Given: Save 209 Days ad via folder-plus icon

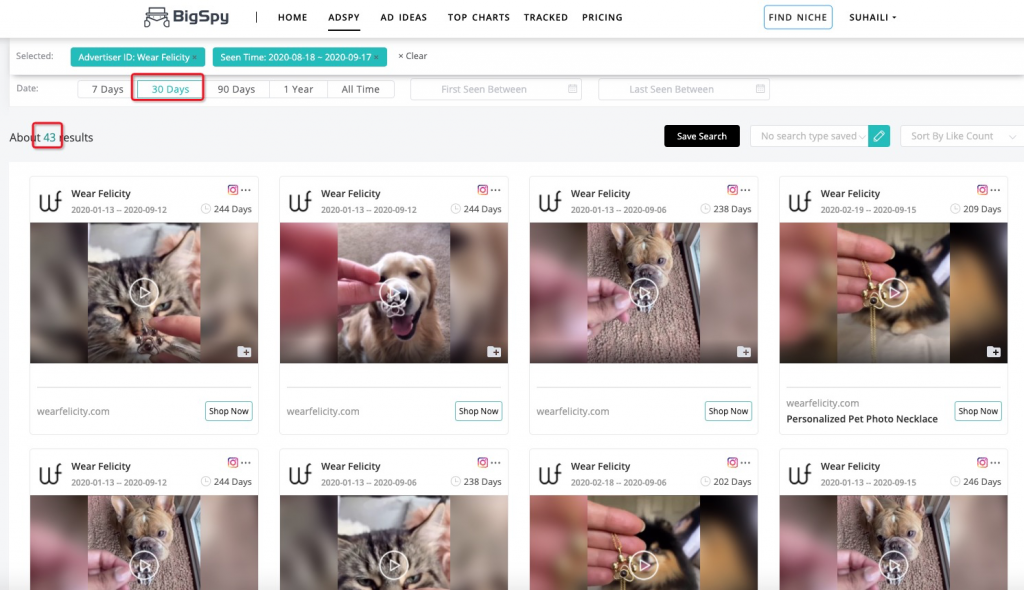Looking at the screenshot, I should click(x=993, y=352).
